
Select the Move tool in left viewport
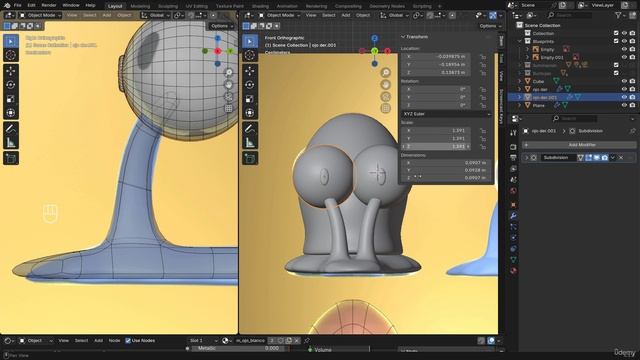11,71
